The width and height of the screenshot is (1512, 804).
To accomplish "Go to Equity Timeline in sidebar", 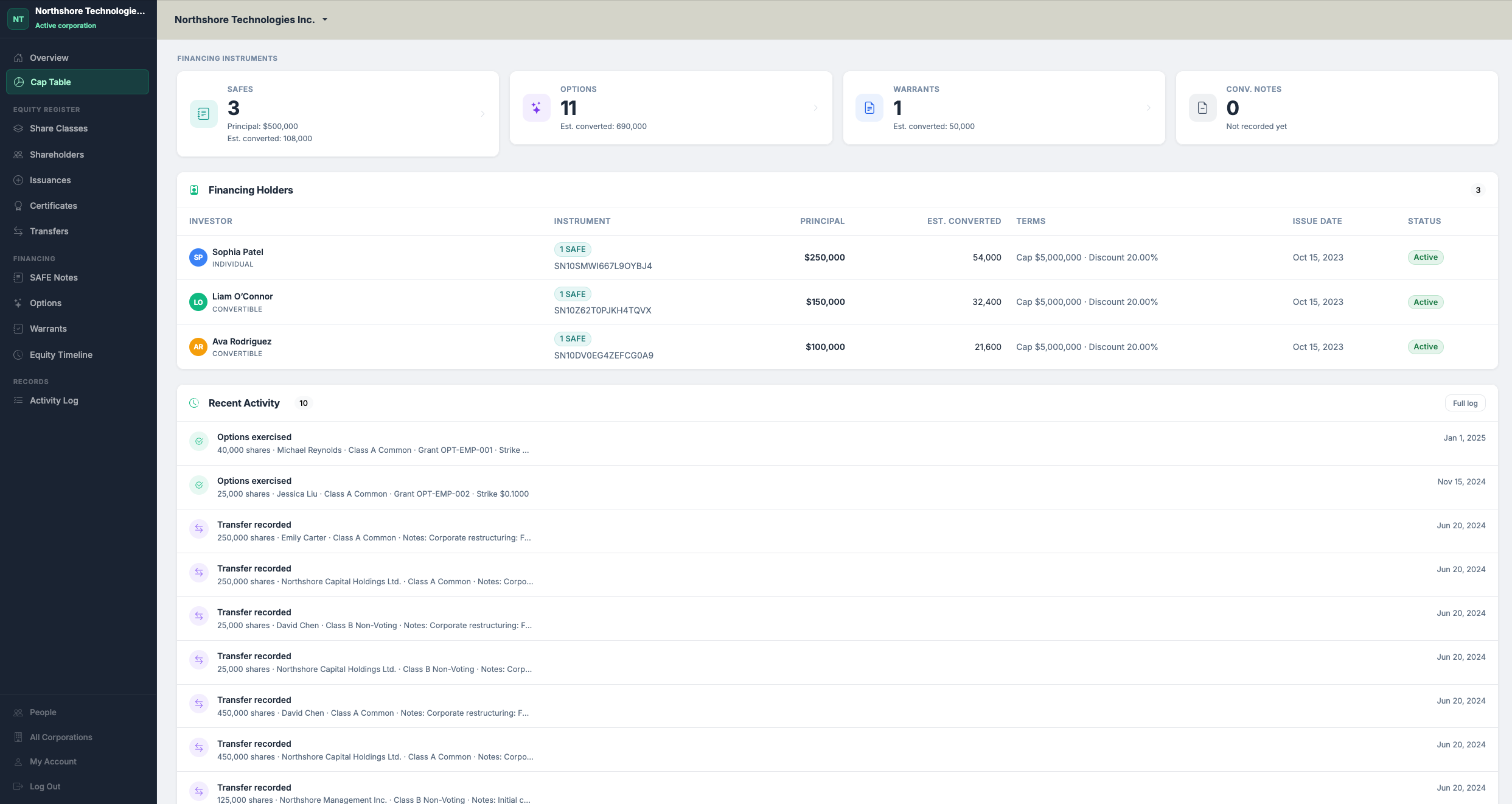I will click(x=61, y=355).
